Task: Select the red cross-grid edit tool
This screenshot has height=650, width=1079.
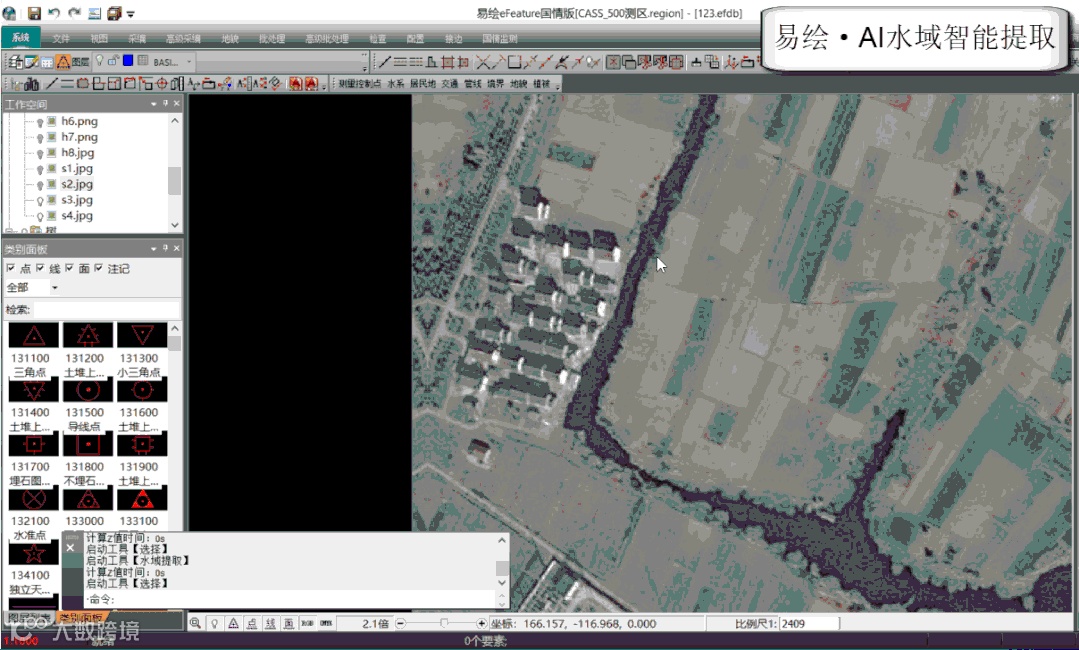Action: [x=447, y=63]
